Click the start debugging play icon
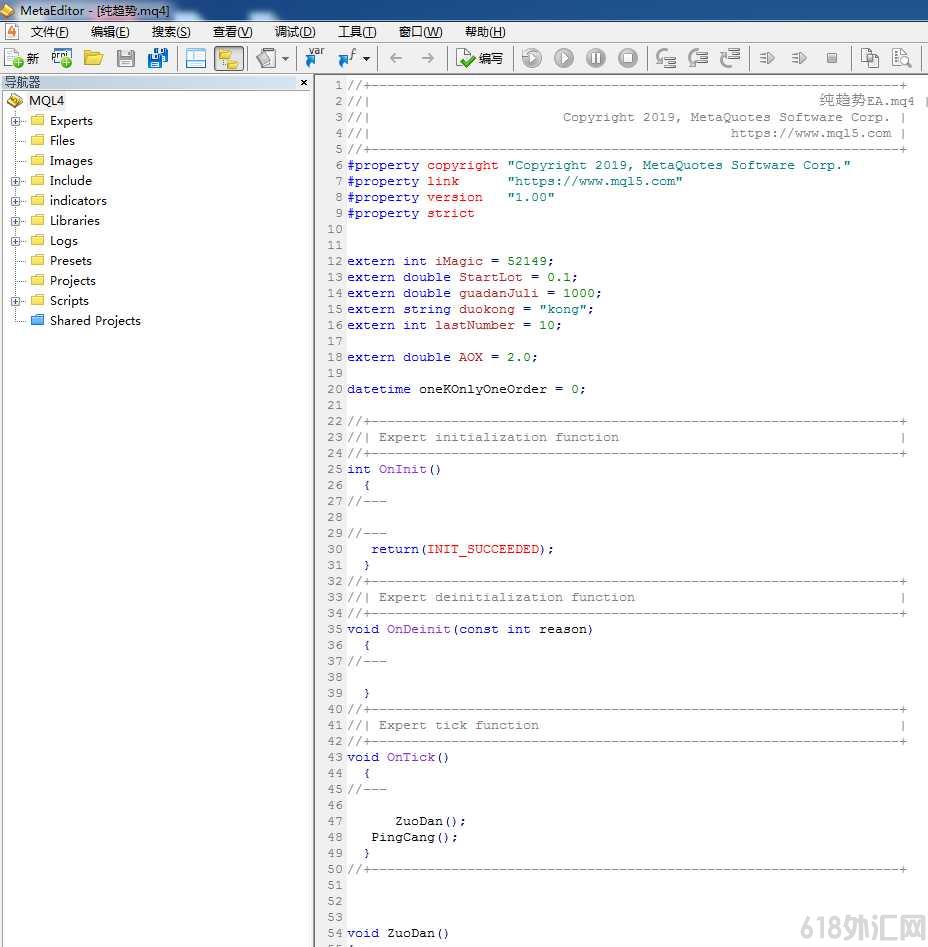This screenshot has height=947, width=928. click(x=563, y=58)
